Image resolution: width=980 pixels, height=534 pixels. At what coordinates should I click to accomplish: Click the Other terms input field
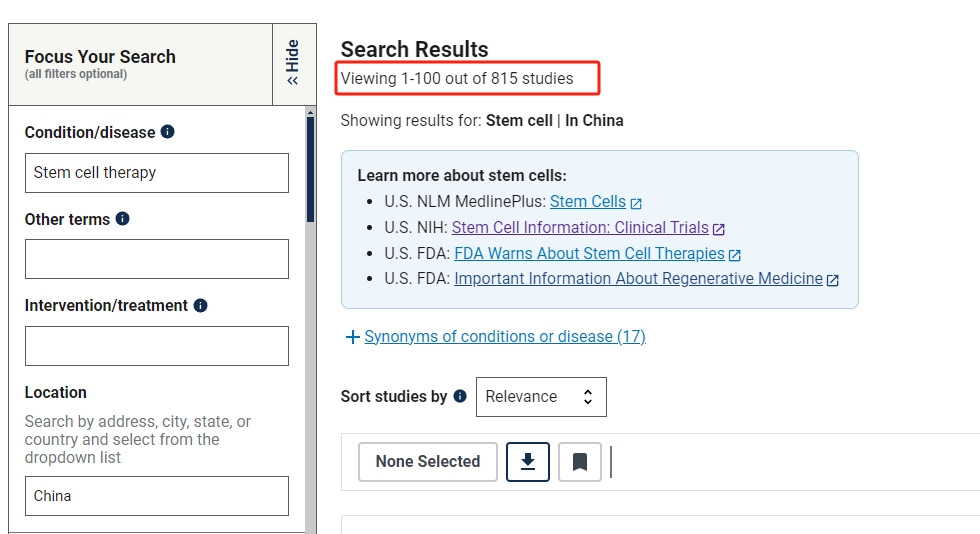(x=156, y=259)
